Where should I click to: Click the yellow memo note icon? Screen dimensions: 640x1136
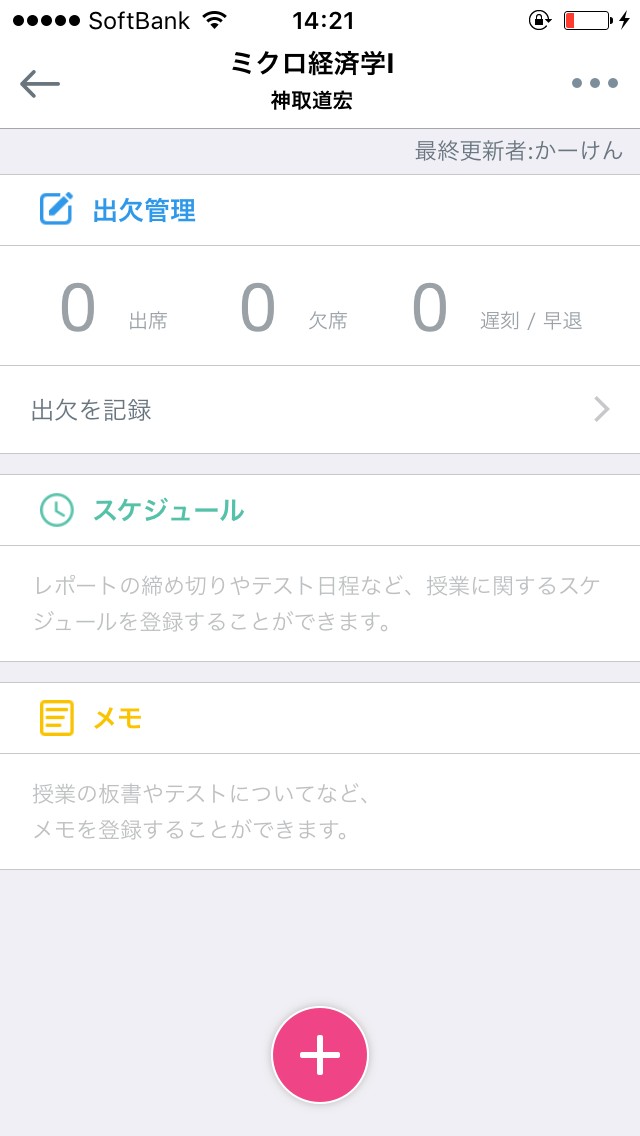click(x=56, y=717)
